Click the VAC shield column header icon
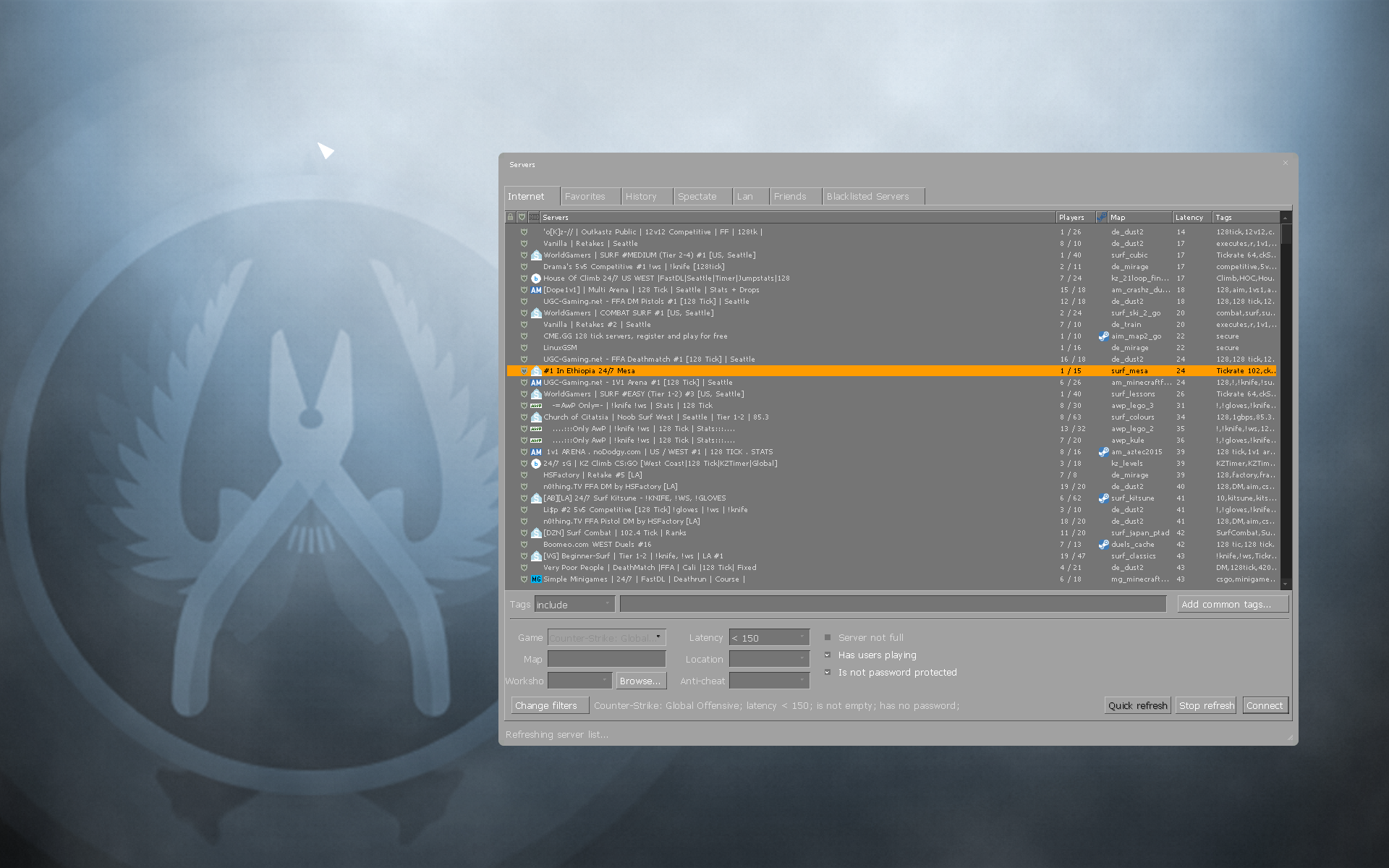 (522, 217)
